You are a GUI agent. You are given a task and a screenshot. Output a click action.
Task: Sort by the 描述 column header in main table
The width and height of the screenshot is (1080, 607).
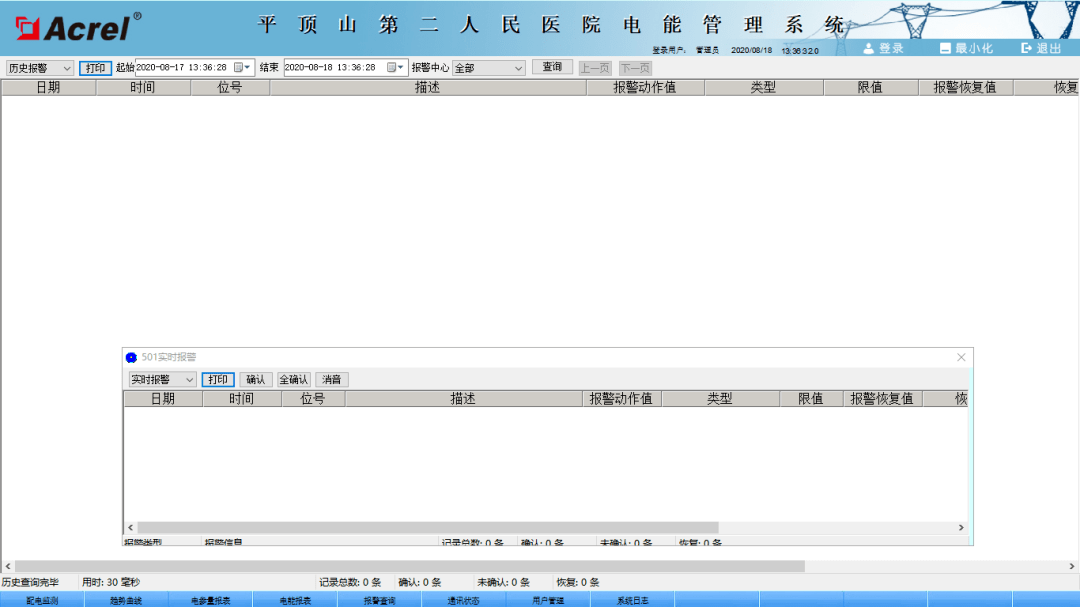427,88
